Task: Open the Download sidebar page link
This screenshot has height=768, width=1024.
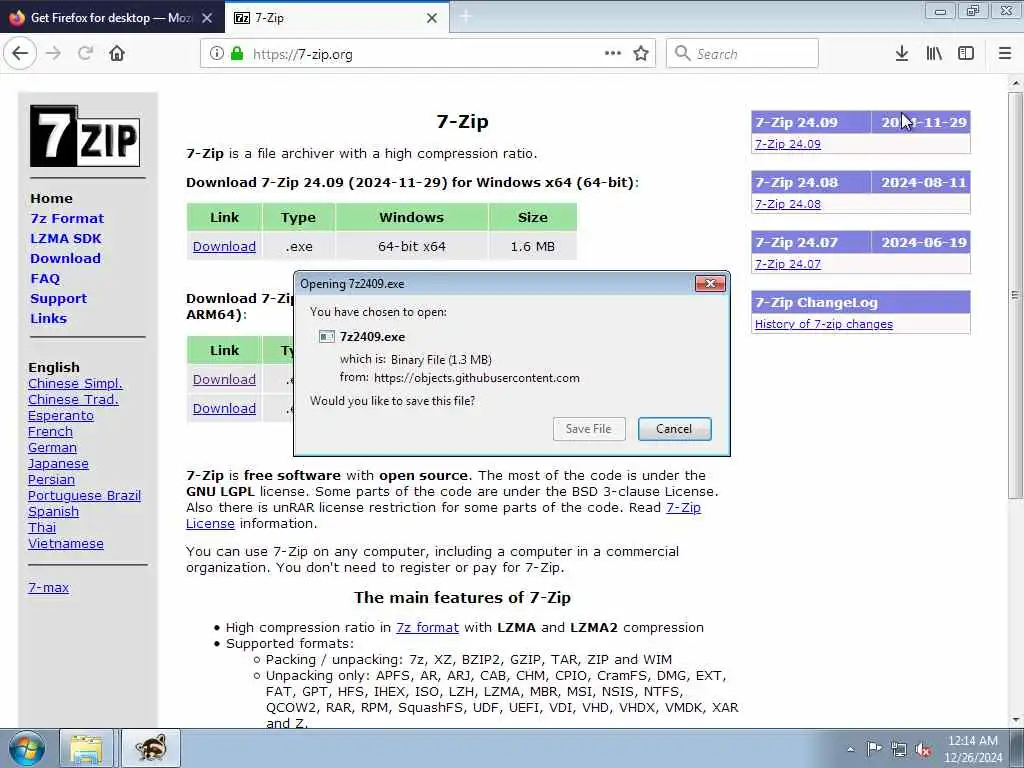Action: pyautogui.click(x=65, y=259)
